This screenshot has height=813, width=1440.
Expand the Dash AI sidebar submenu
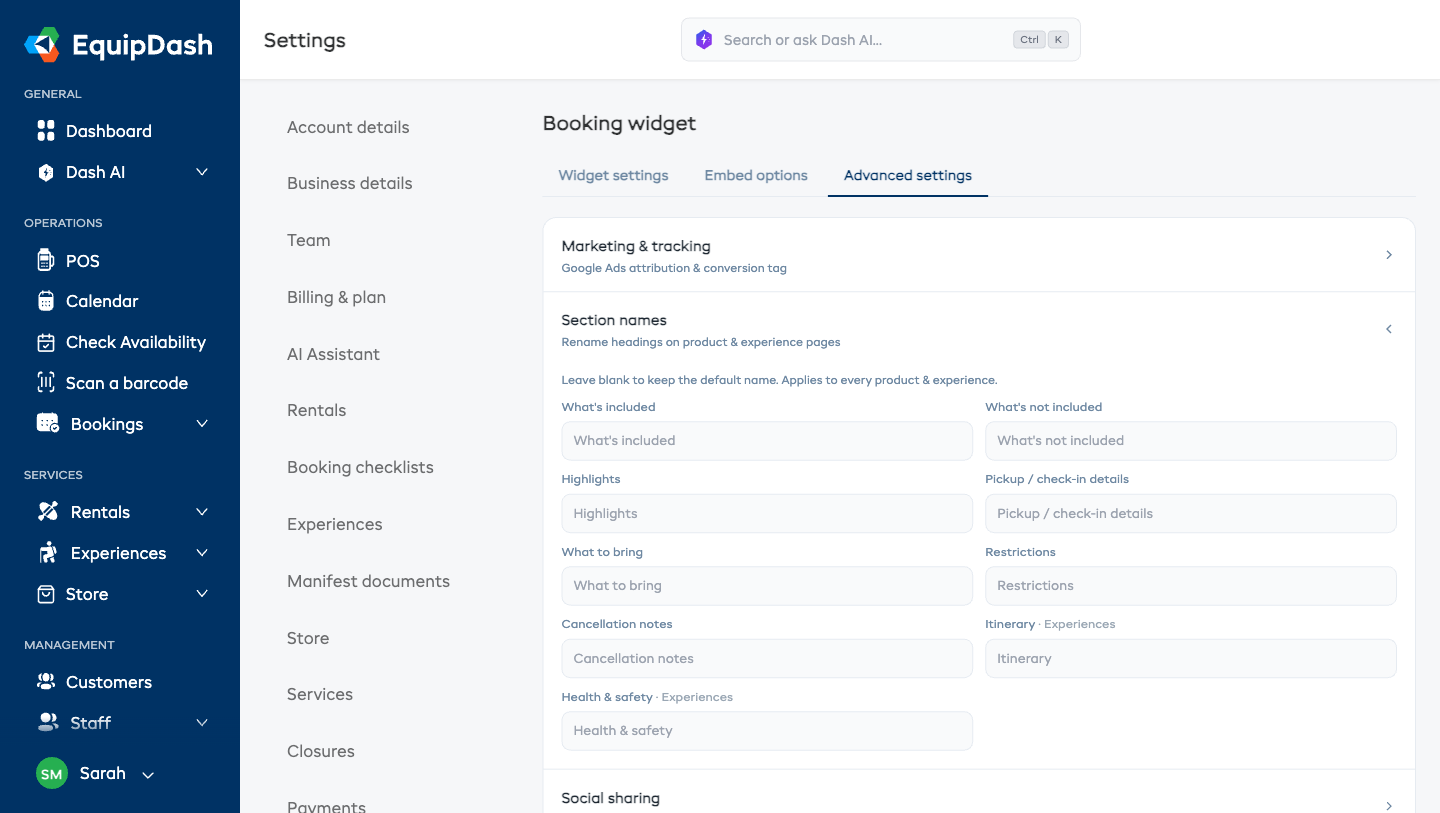click(x=202, y=172)
